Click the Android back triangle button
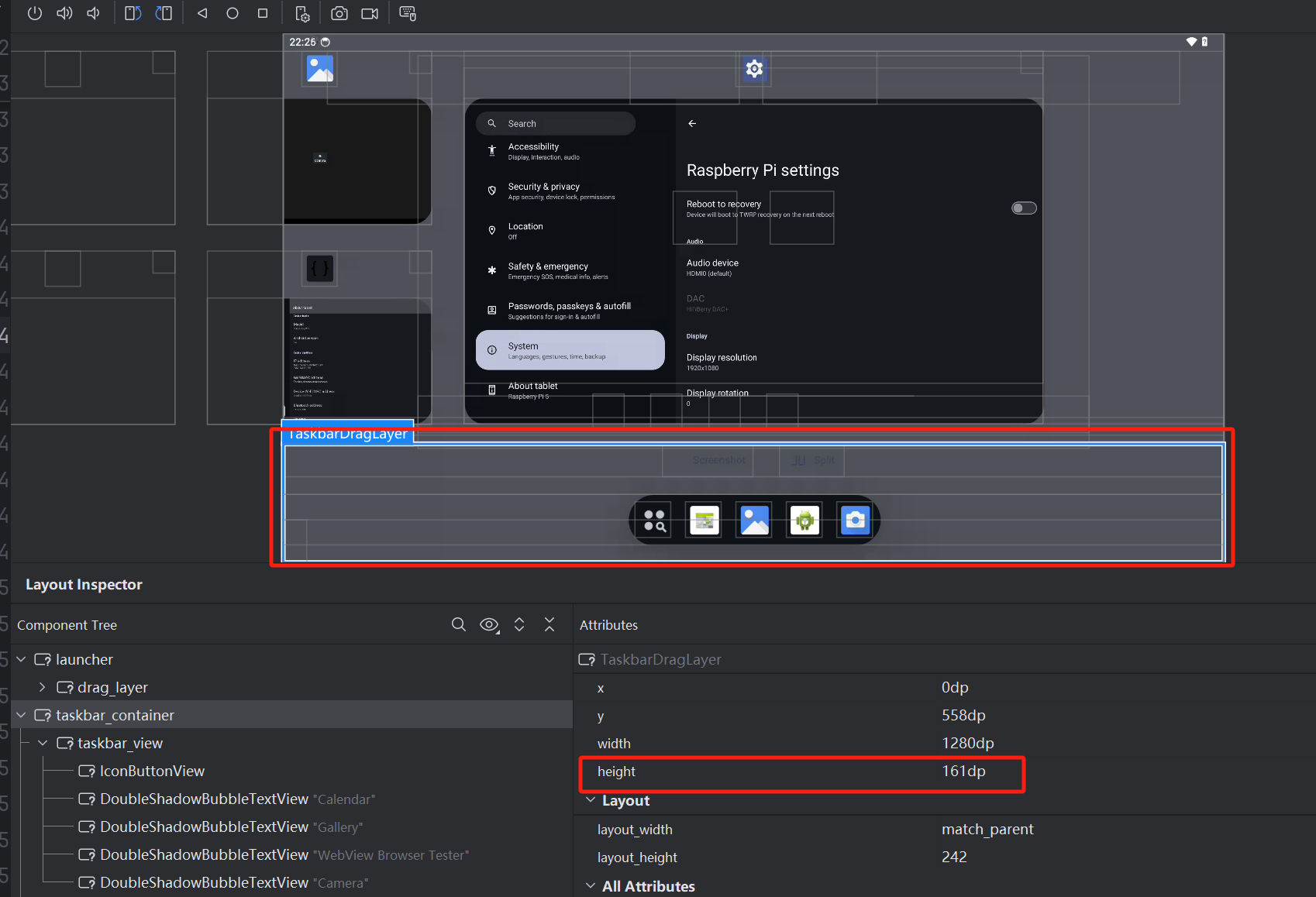This screenshot has height=897, width=1316. [x=202, y=13]
